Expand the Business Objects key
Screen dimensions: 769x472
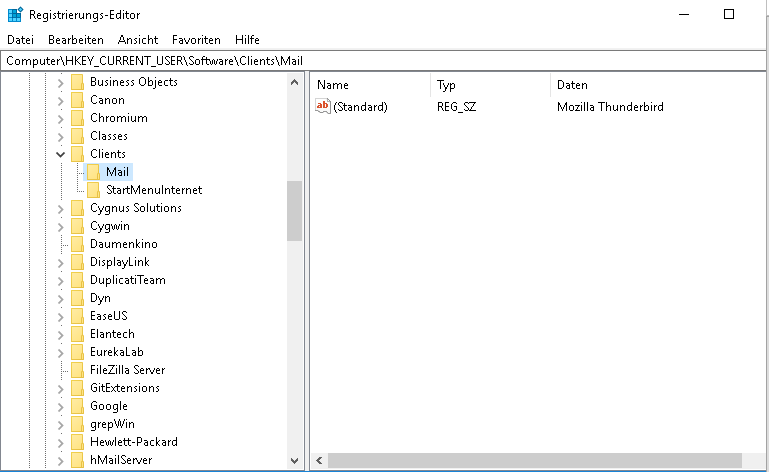[x=60, y=83]
